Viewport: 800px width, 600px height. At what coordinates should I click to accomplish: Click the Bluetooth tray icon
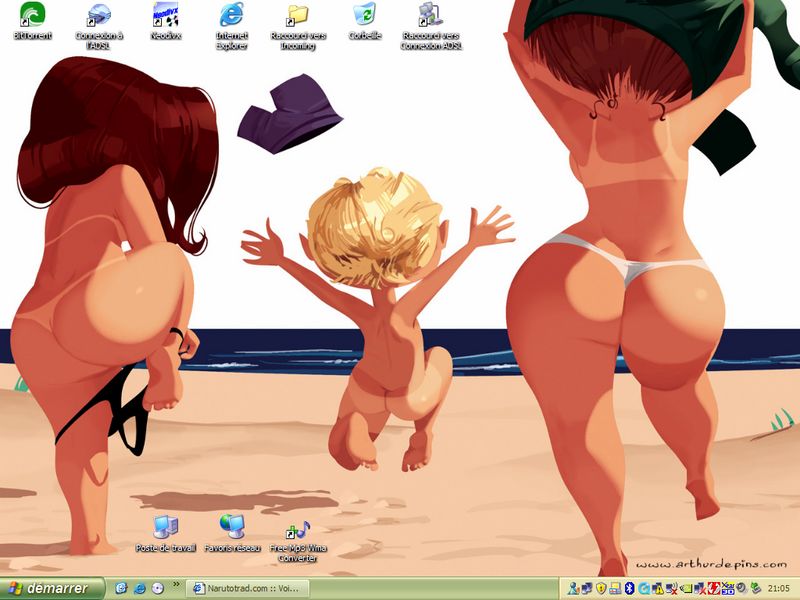[630, 589]
